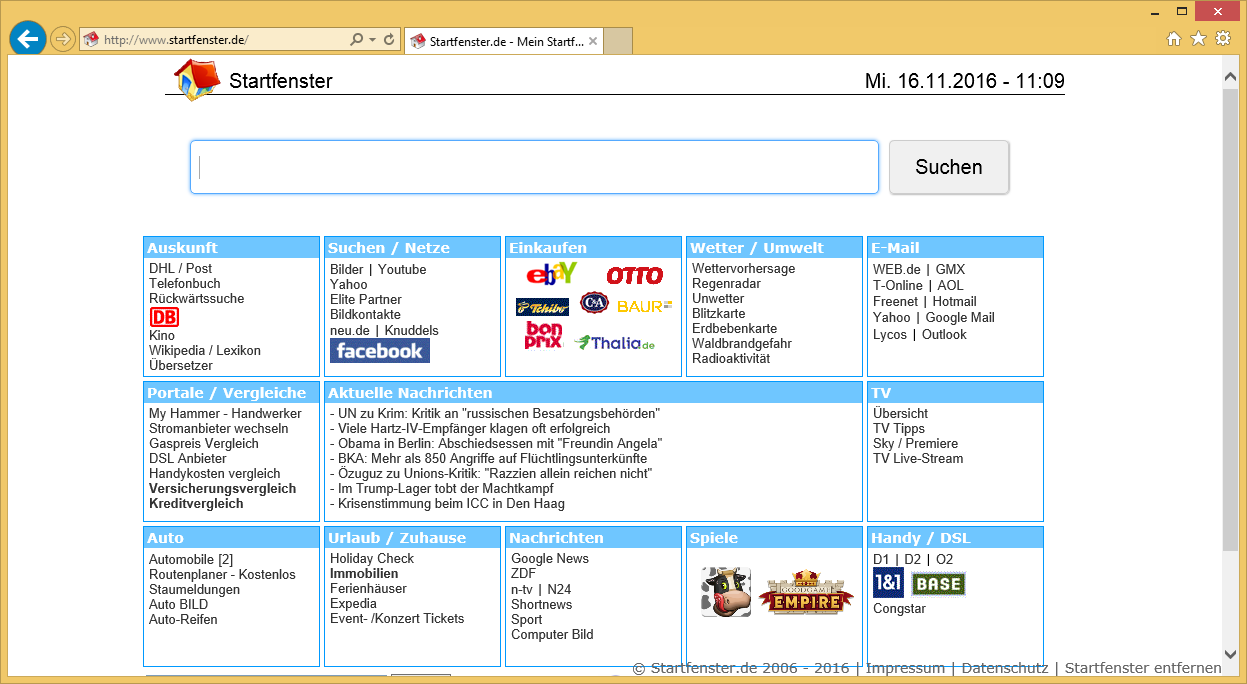Open a new blank tab
The image size is (1247, 684).
click(x=618, y=41)
